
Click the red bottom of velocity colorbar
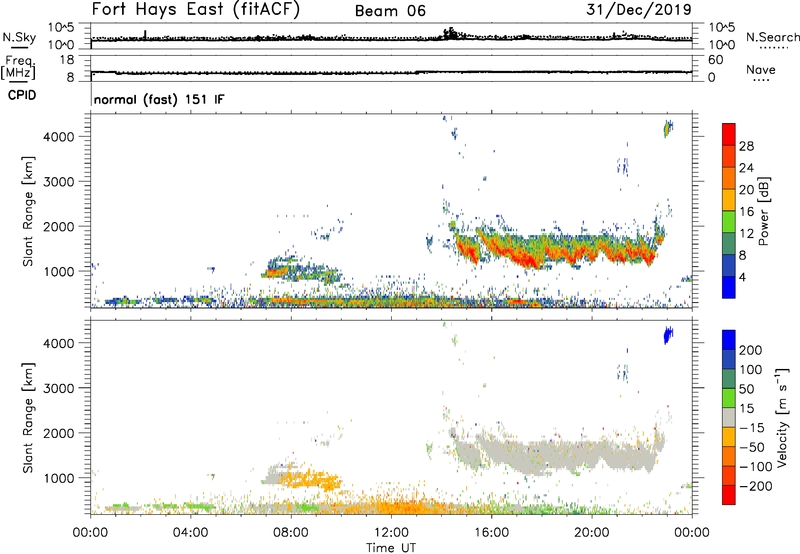(729, 495)
